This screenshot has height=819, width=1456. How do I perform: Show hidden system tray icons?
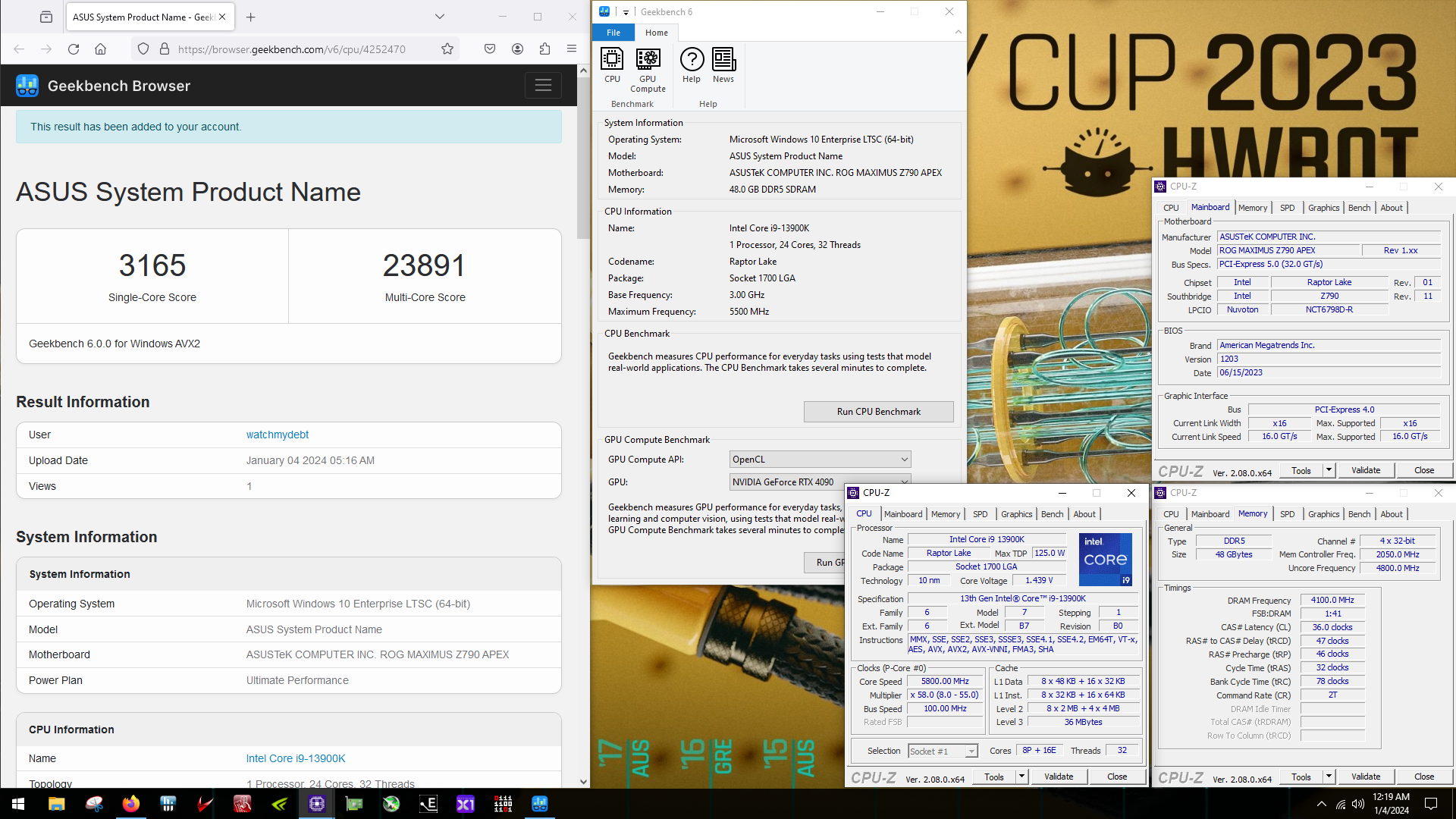click(1322, 804)
